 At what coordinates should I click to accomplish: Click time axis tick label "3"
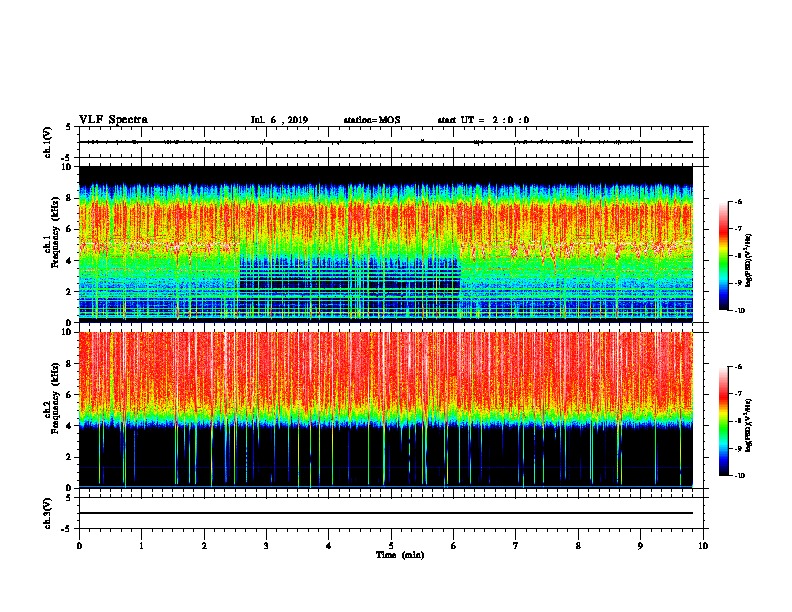tap(266, 546)
